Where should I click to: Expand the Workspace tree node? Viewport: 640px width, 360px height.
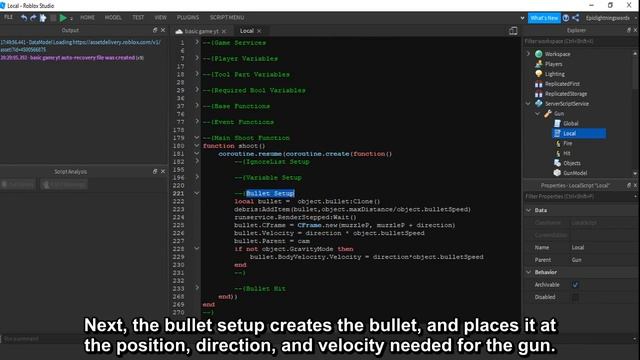click(528, 54)
